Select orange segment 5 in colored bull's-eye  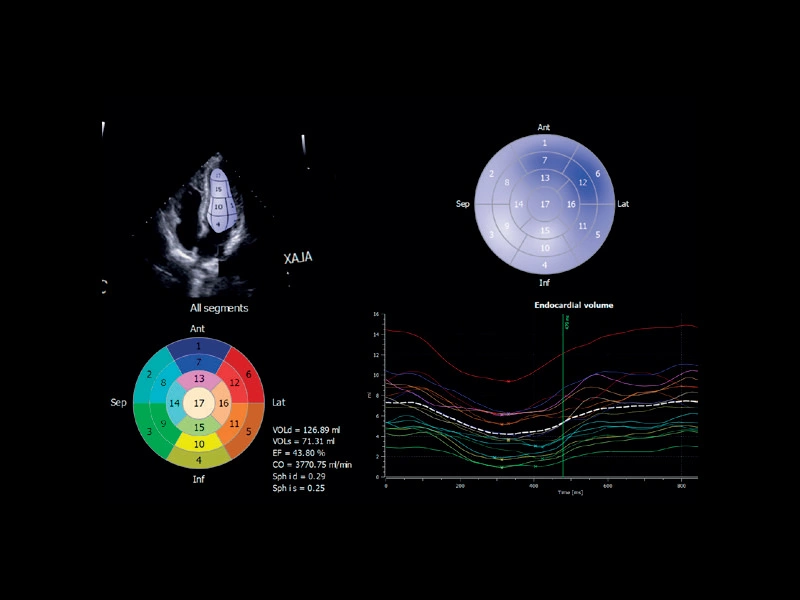(247, 432)
